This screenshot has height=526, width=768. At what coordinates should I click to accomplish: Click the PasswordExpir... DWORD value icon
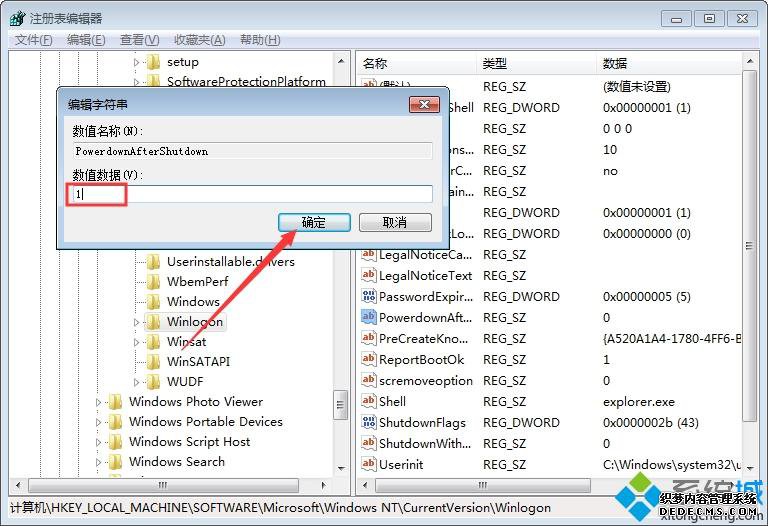[368, 296]
